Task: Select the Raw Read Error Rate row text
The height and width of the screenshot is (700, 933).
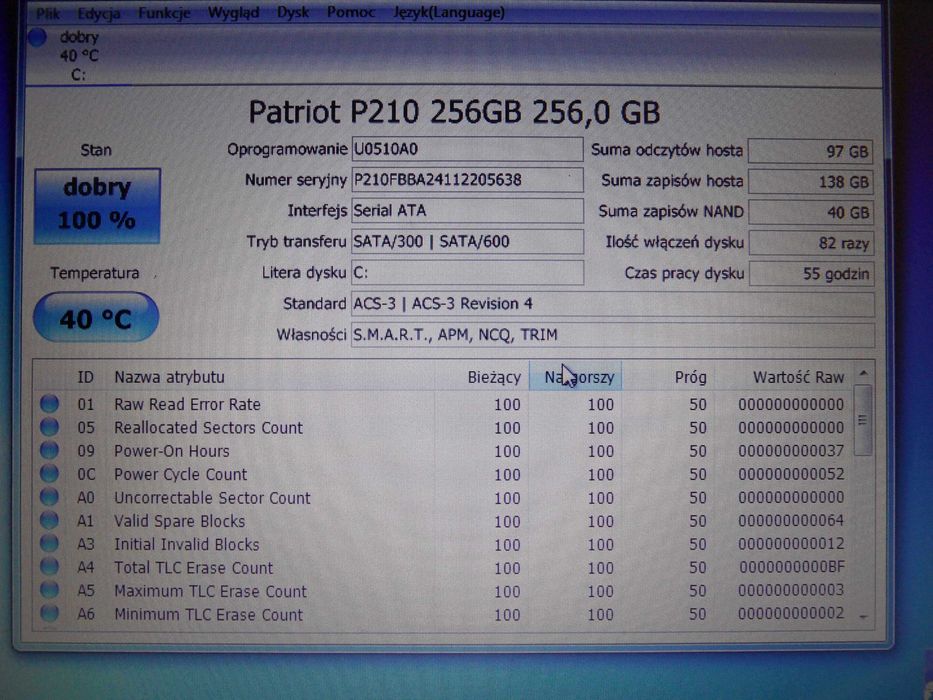Action: pos(187,404)
